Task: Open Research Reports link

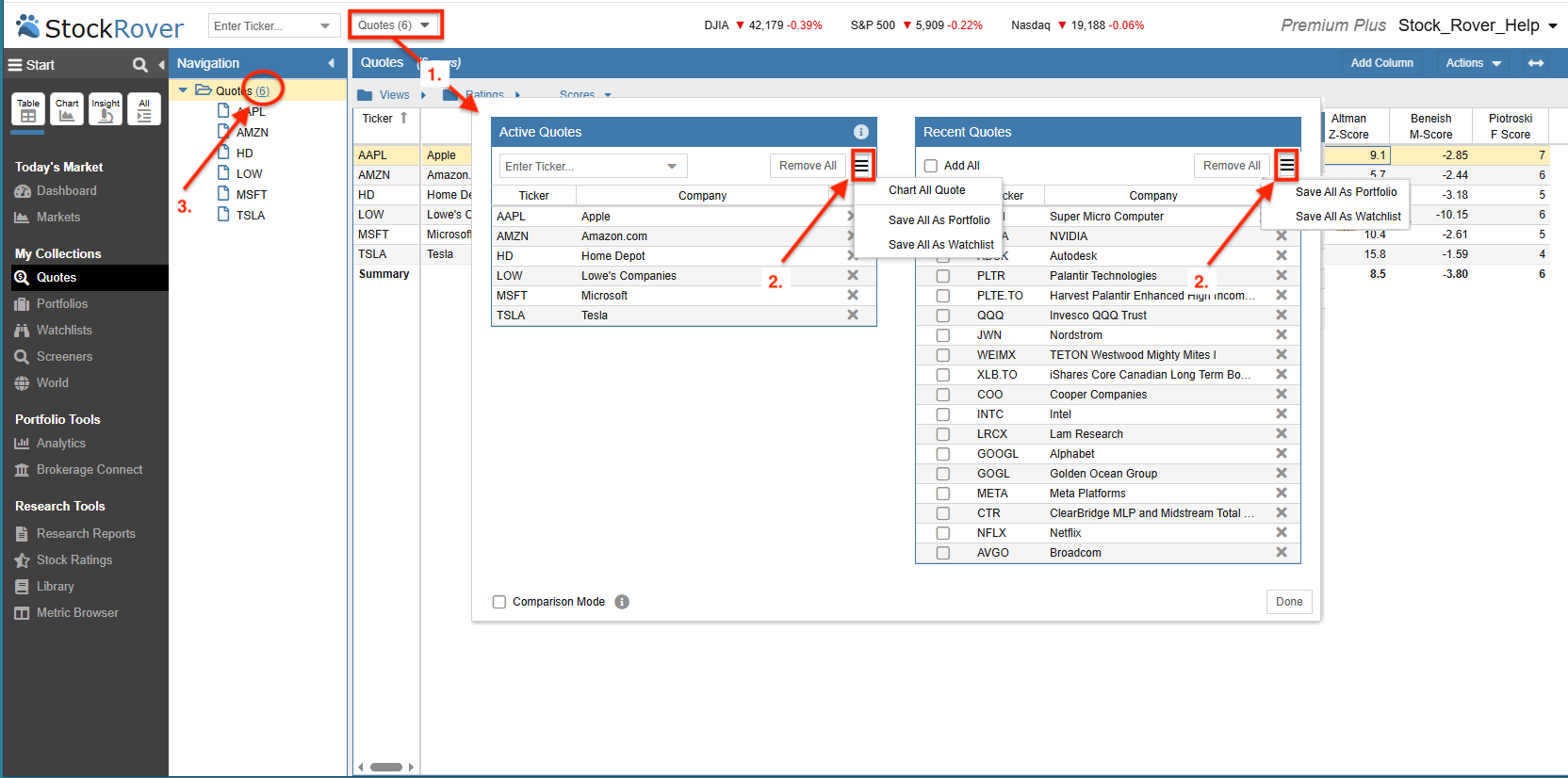Action: tap(74, 534)
